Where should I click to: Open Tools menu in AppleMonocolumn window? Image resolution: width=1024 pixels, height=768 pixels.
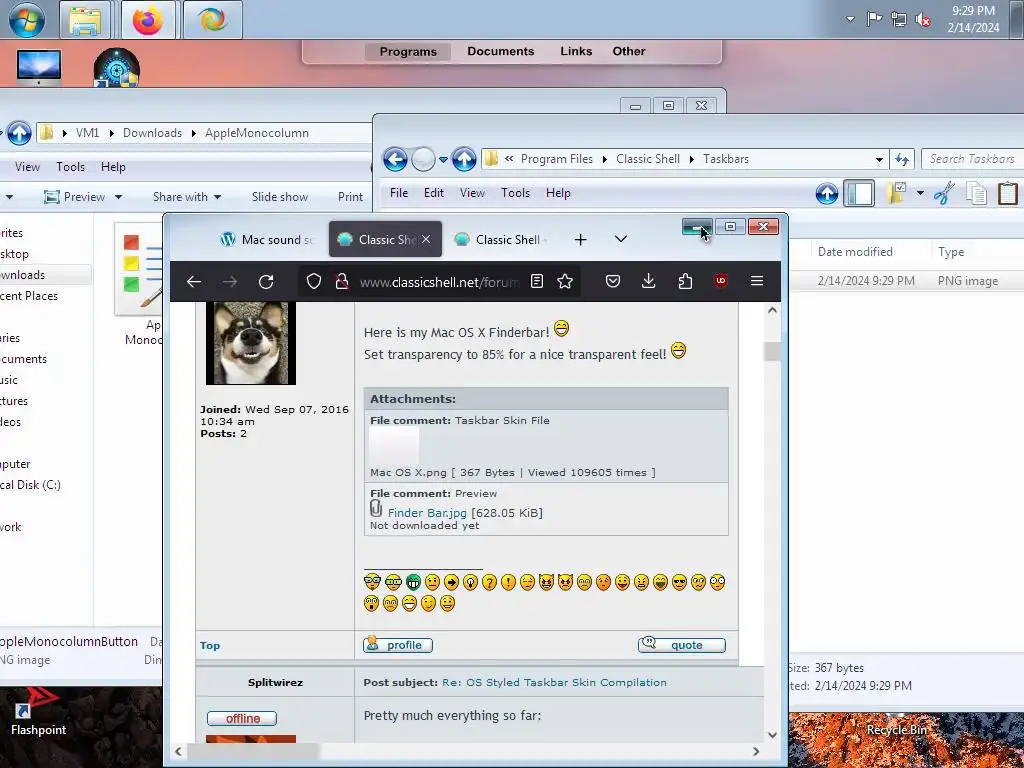[71, 167]
